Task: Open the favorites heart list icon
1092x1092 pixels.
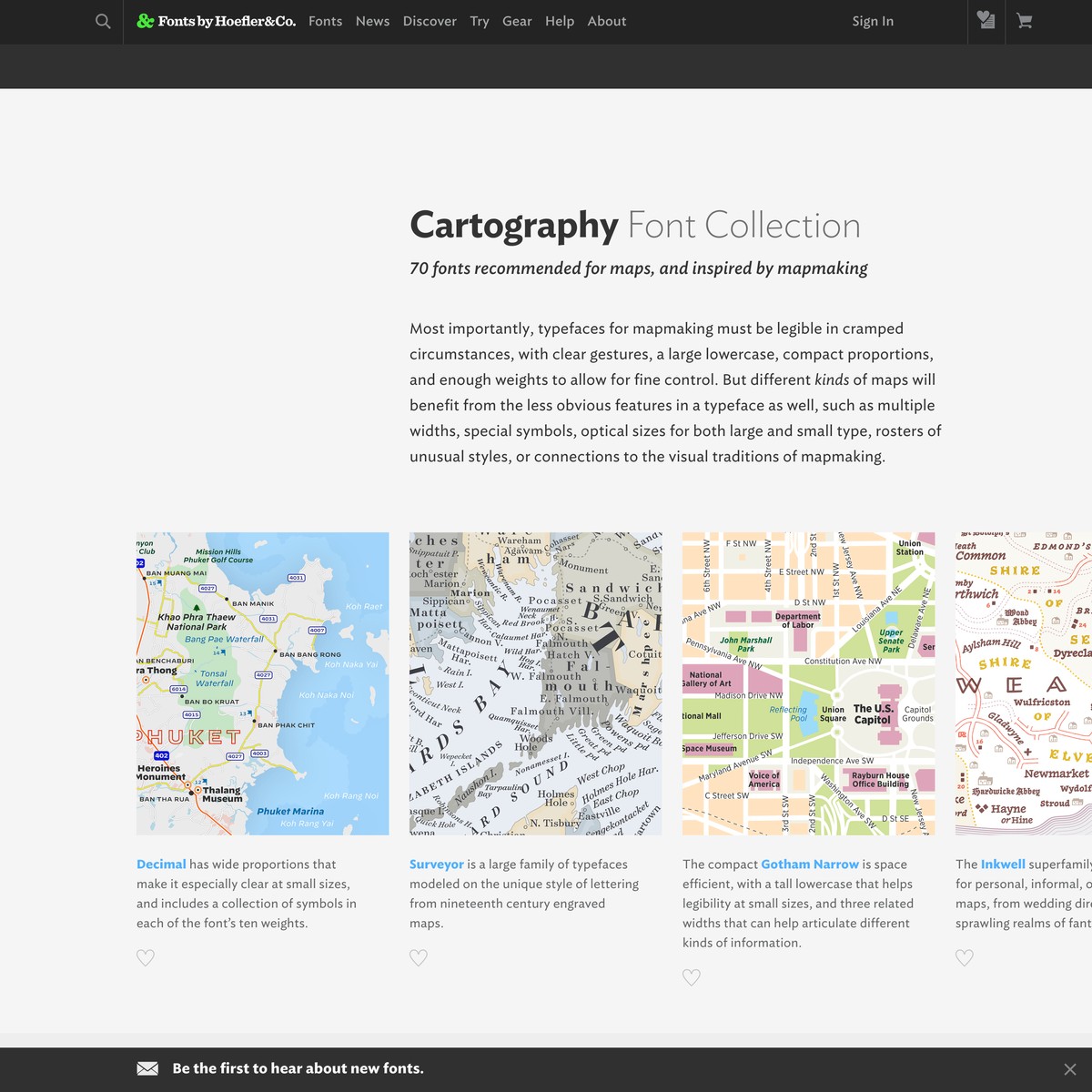Action: click(x=986, y=20)
